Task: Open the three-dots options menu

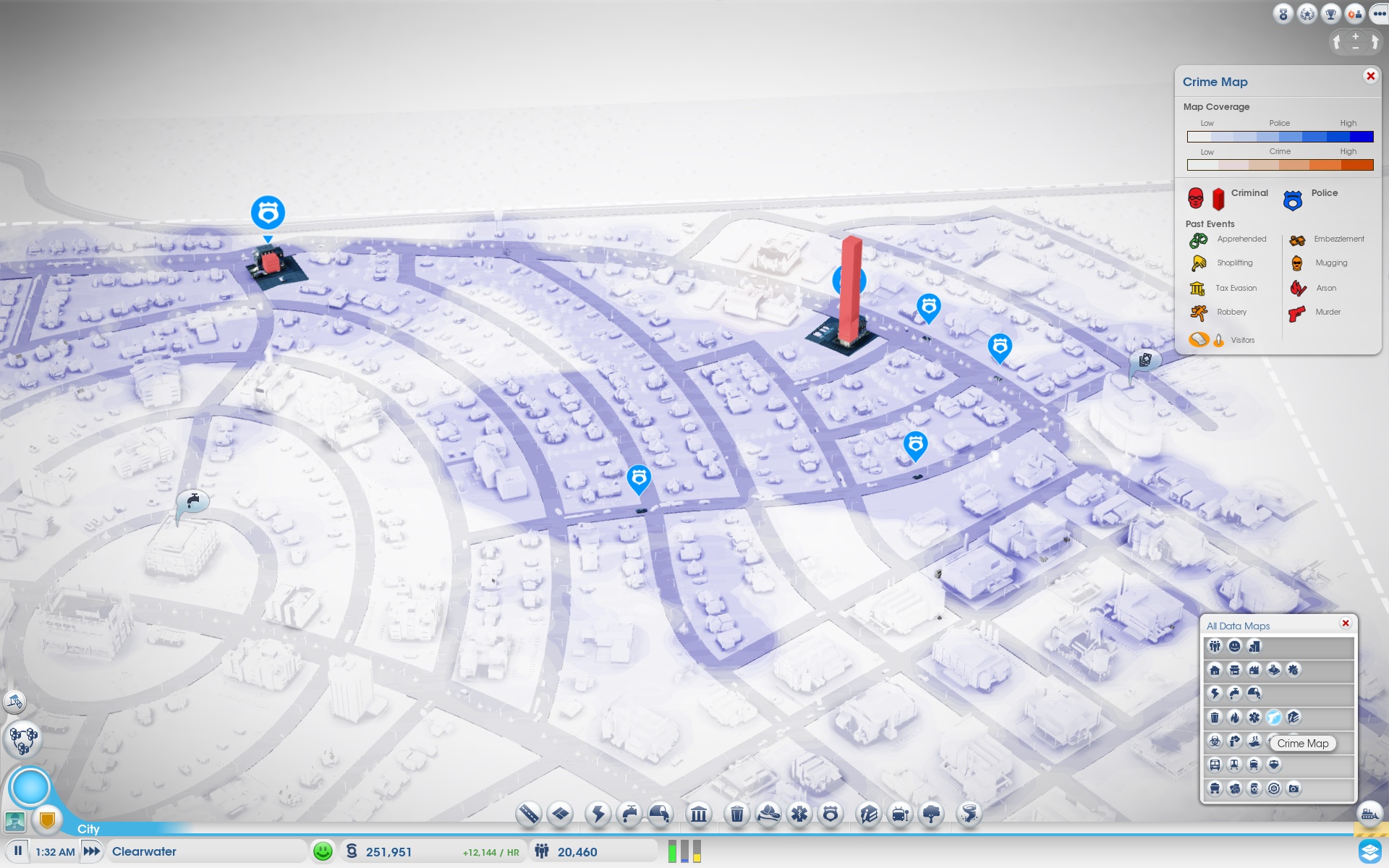Action: [x=1379, y=14]
